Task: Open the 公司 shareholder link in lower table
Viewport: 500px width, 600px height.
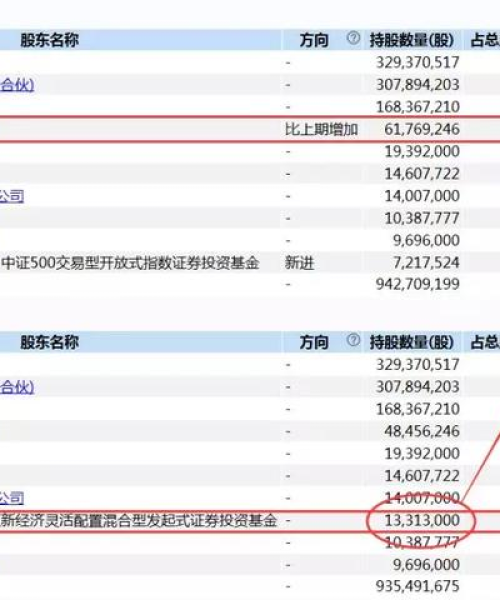Action: pos(12,498)
